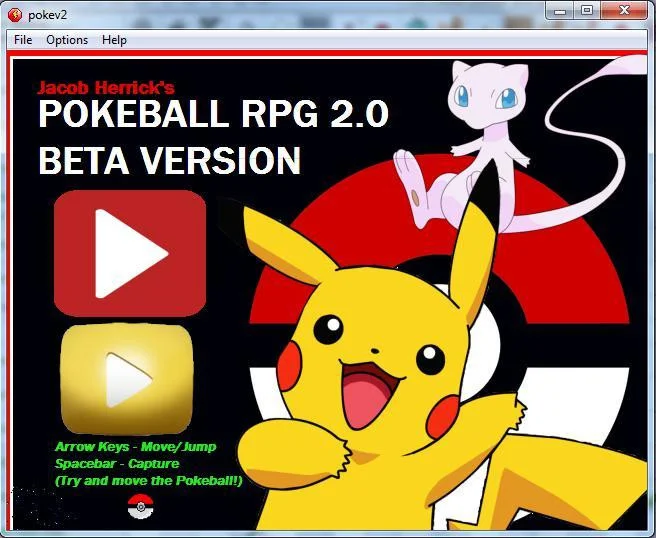Viewport: 656px width, 538px height.
Task: Click the 'Jacob Herrick's' red text
Action: [106, 87]
